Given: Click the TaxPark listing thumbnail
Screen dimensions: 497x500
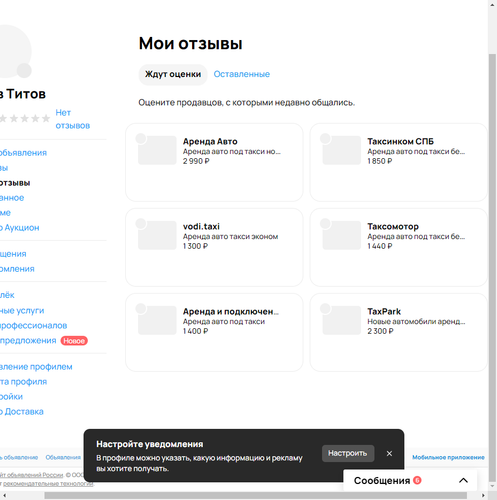Looking at the screenshot, I should 342,320.
